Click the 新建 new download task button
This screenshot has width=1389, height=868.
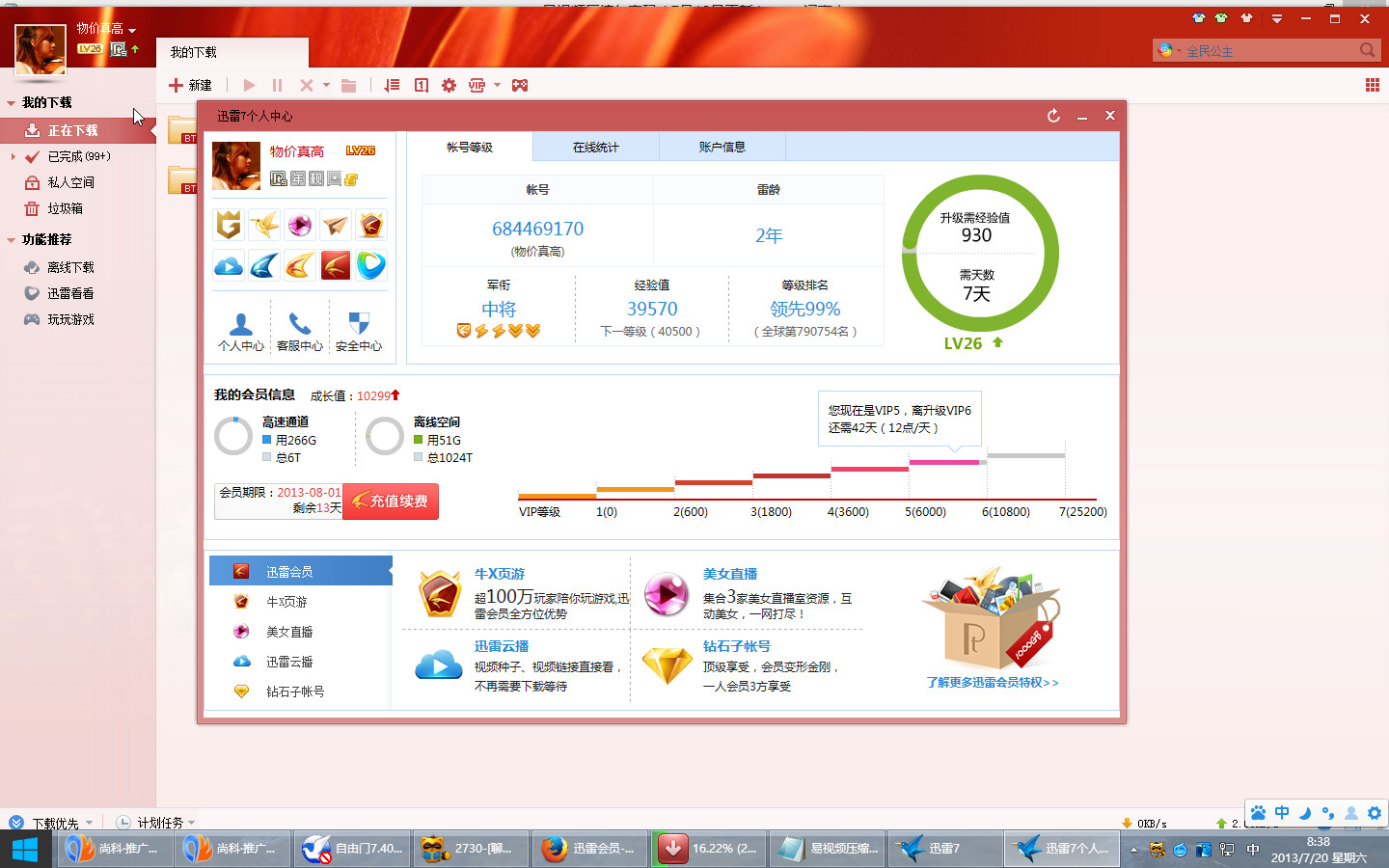190,85
